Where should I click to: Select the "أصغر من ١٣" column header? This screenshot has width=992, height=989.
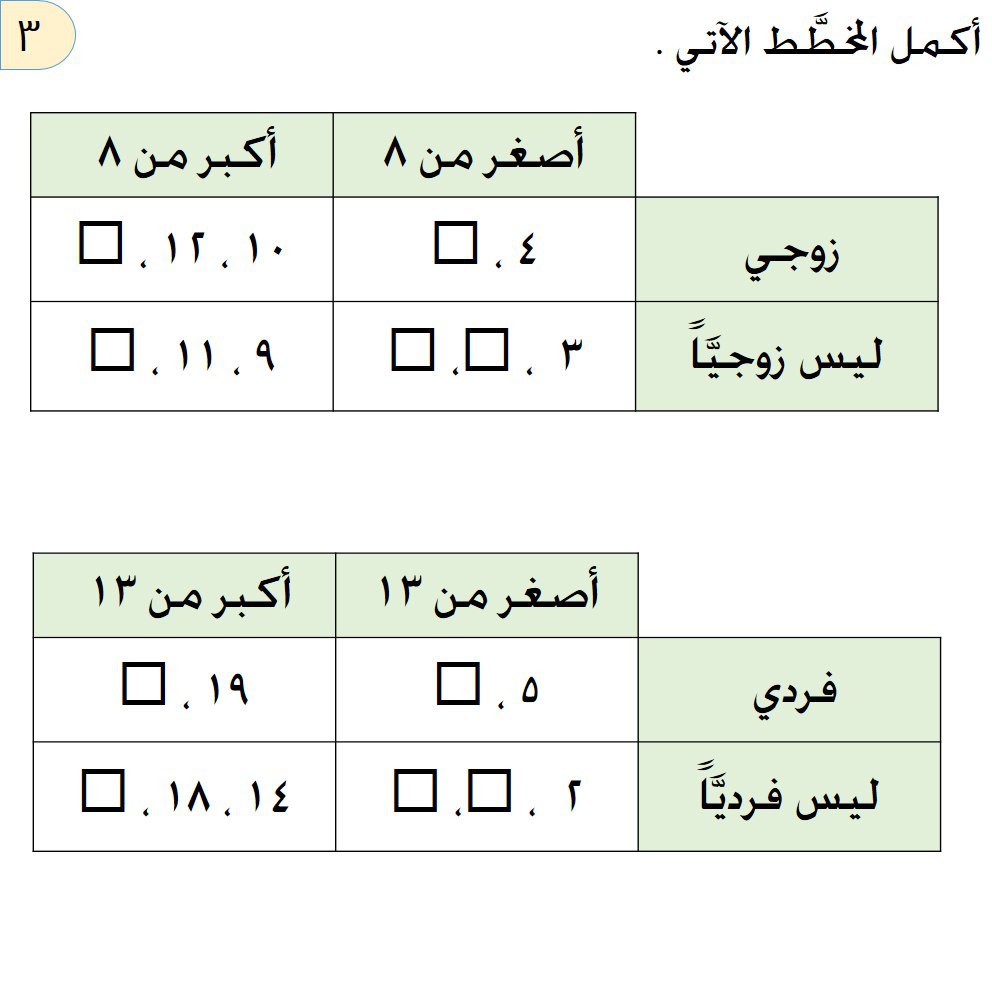[x=487, y=595]
